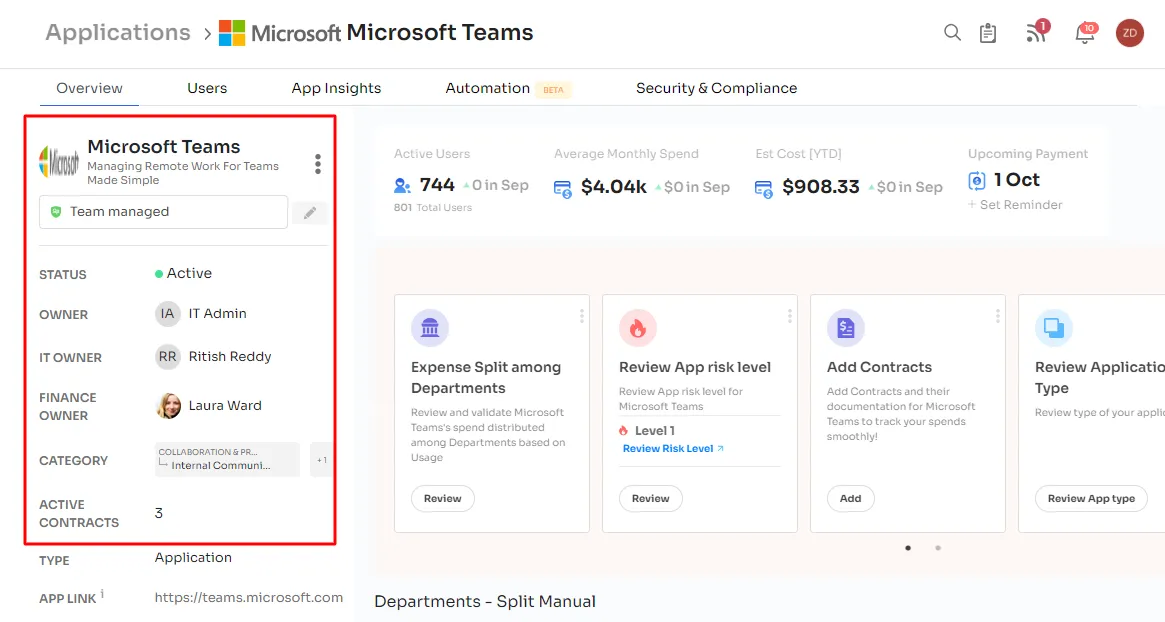The width and height of the screenshot is (1165, 622).
Task: Click the Active status value
Action: point(184,273)
